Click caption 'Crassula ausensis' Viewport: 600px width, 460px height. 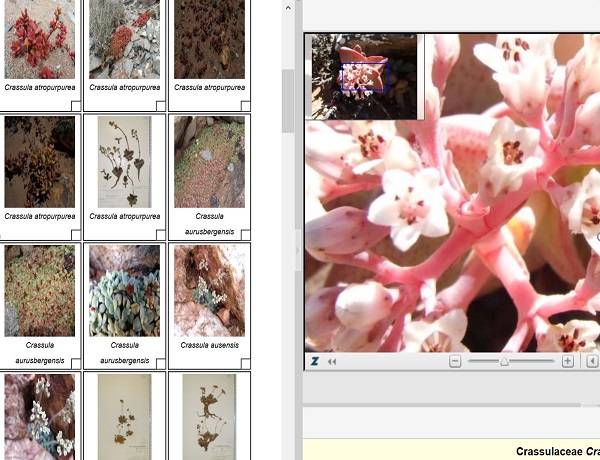click(210, 345)
